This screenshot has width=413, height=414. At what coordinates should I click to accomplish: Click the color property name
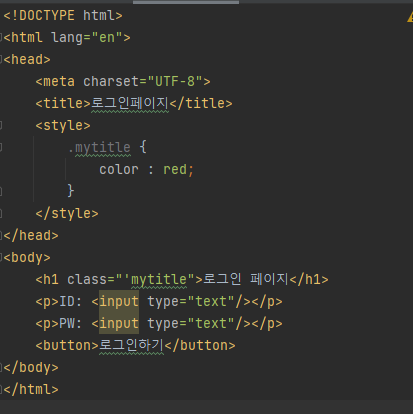pos(119,170)
